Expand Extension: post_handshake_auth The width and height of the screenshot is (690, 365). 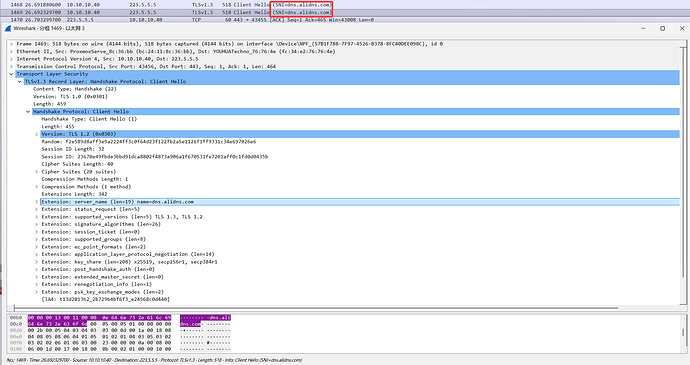click(37, 269)
